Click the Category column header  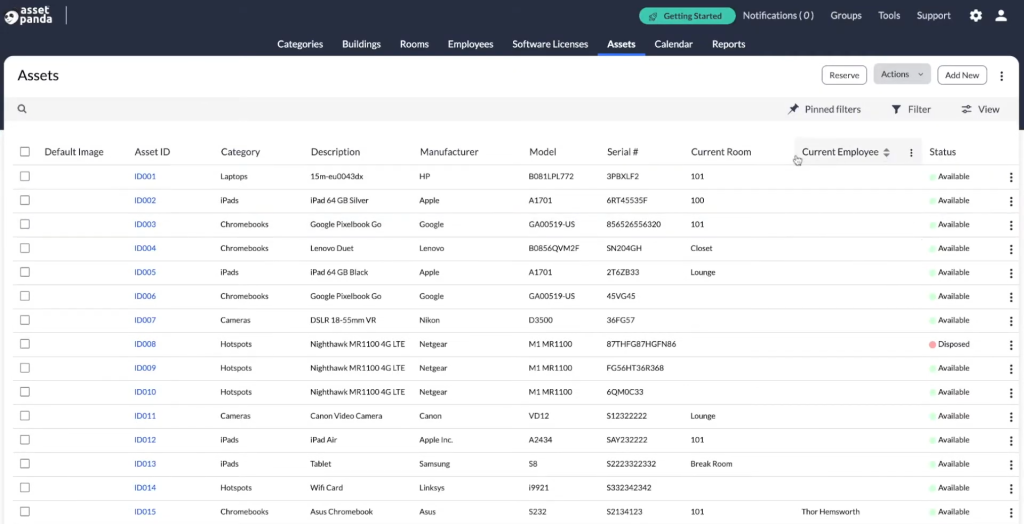coord(240,152)
